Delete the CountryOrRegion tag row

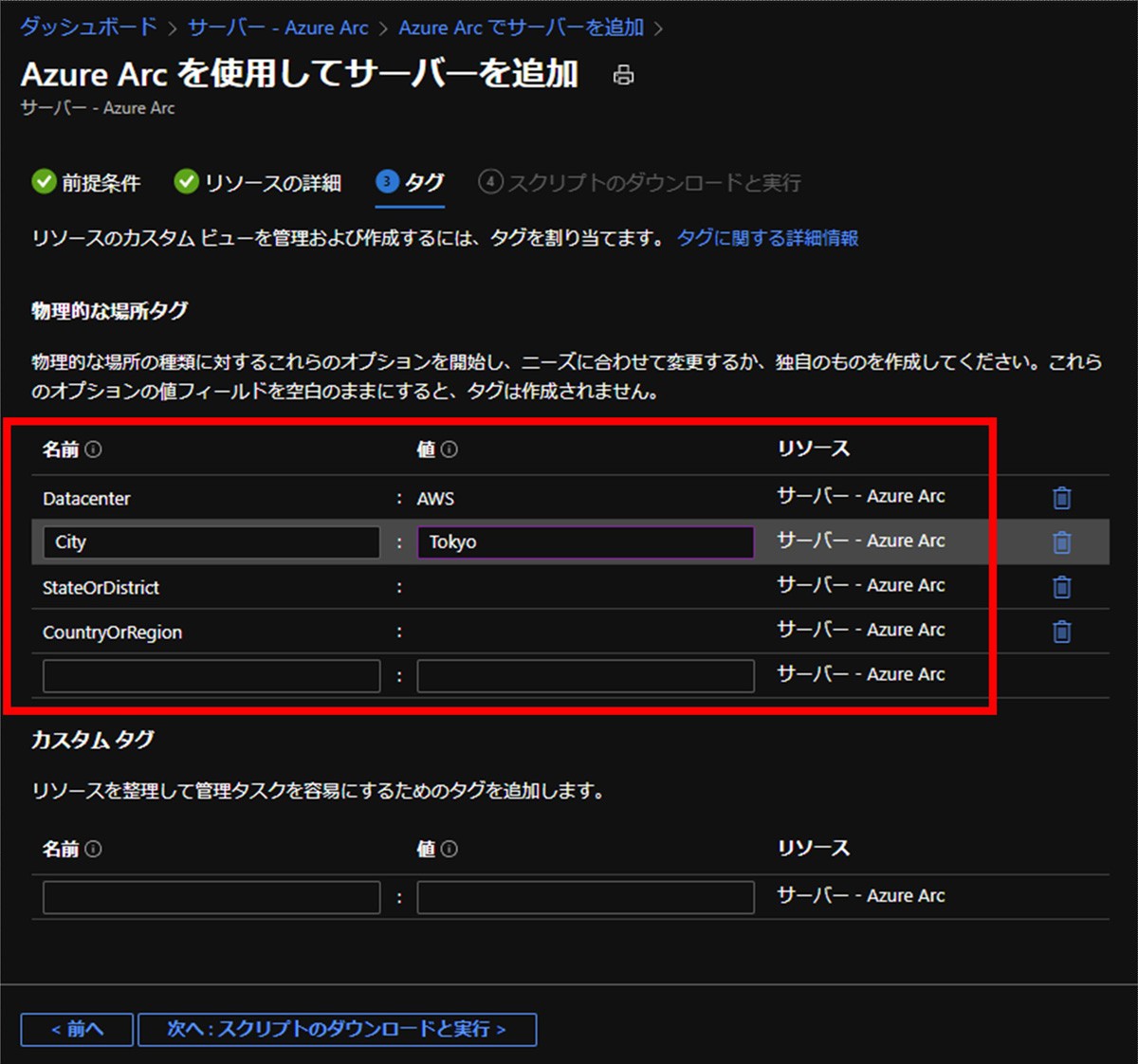[1062, 632]
